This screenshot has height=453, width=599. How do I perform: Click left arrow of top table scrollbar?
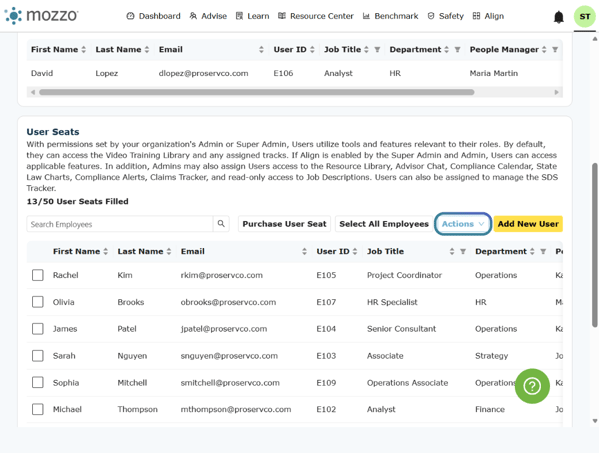point(33,92)
